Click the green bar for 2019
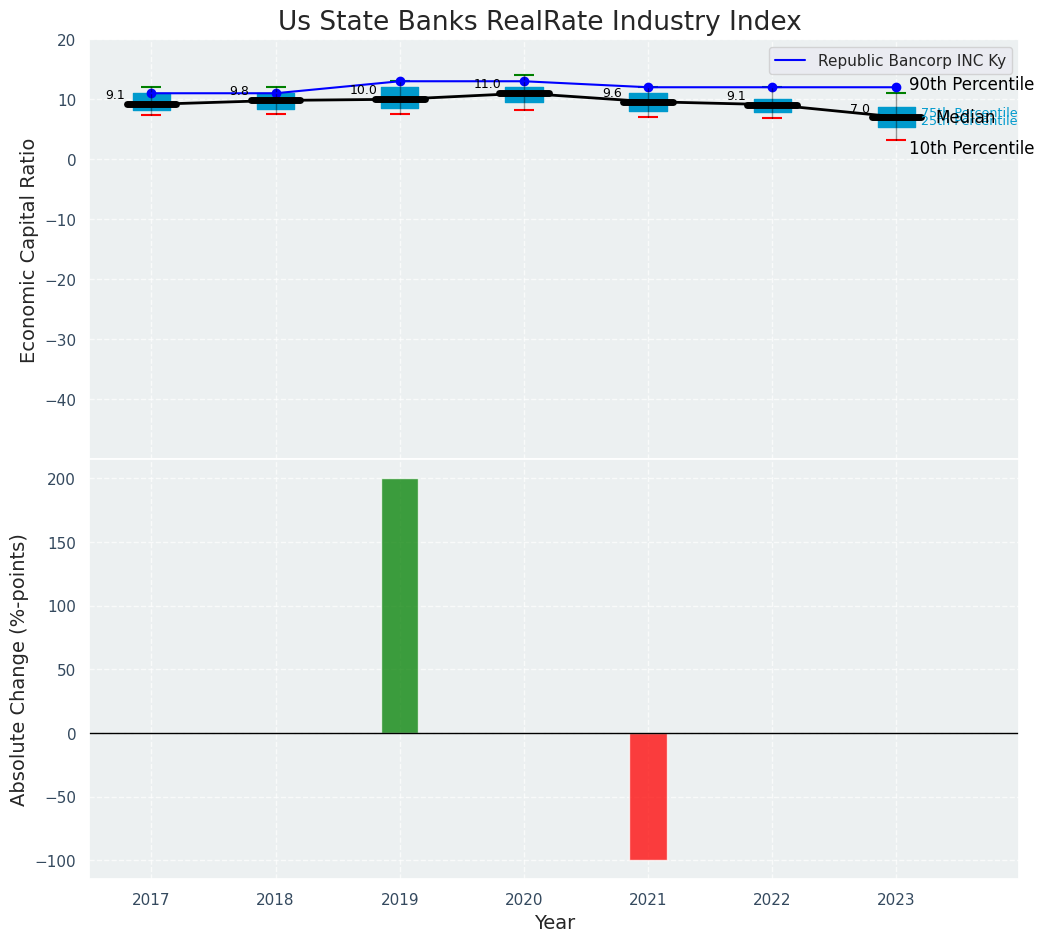This screenshot has width=1044, height=942. 399,606
